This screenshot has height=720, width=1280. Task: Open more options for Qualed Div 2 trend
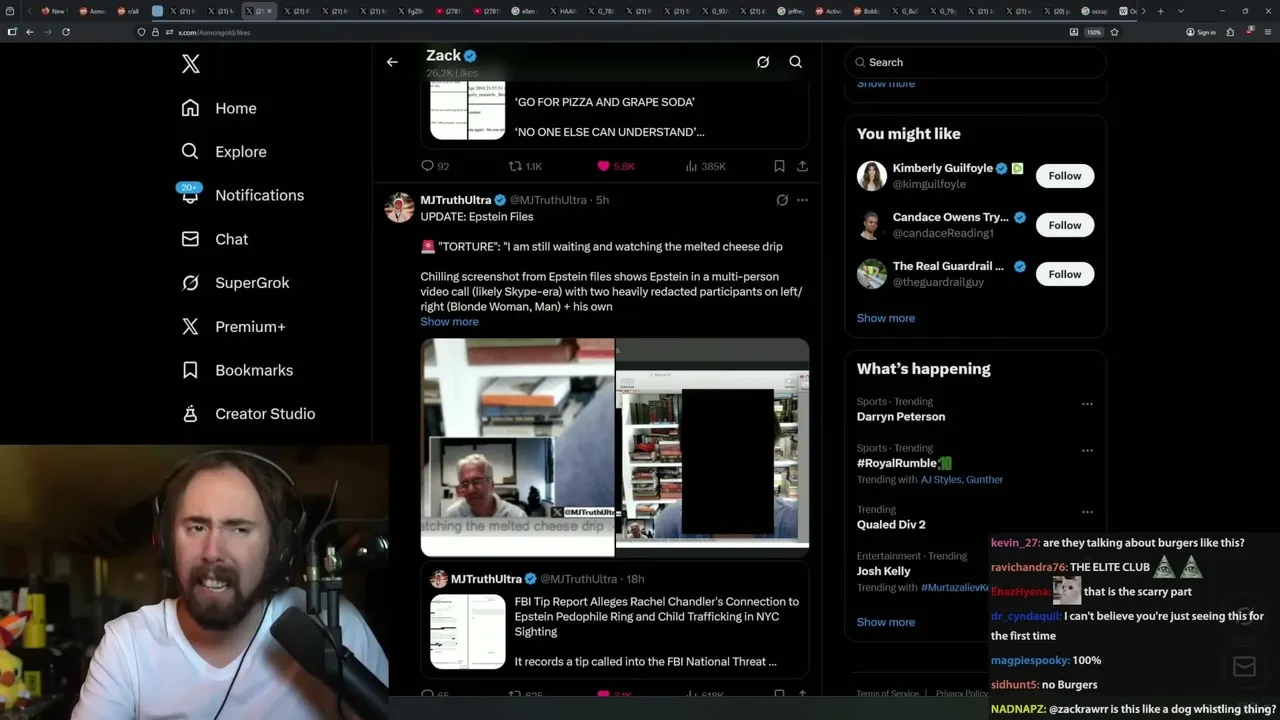coord(1087,511)
